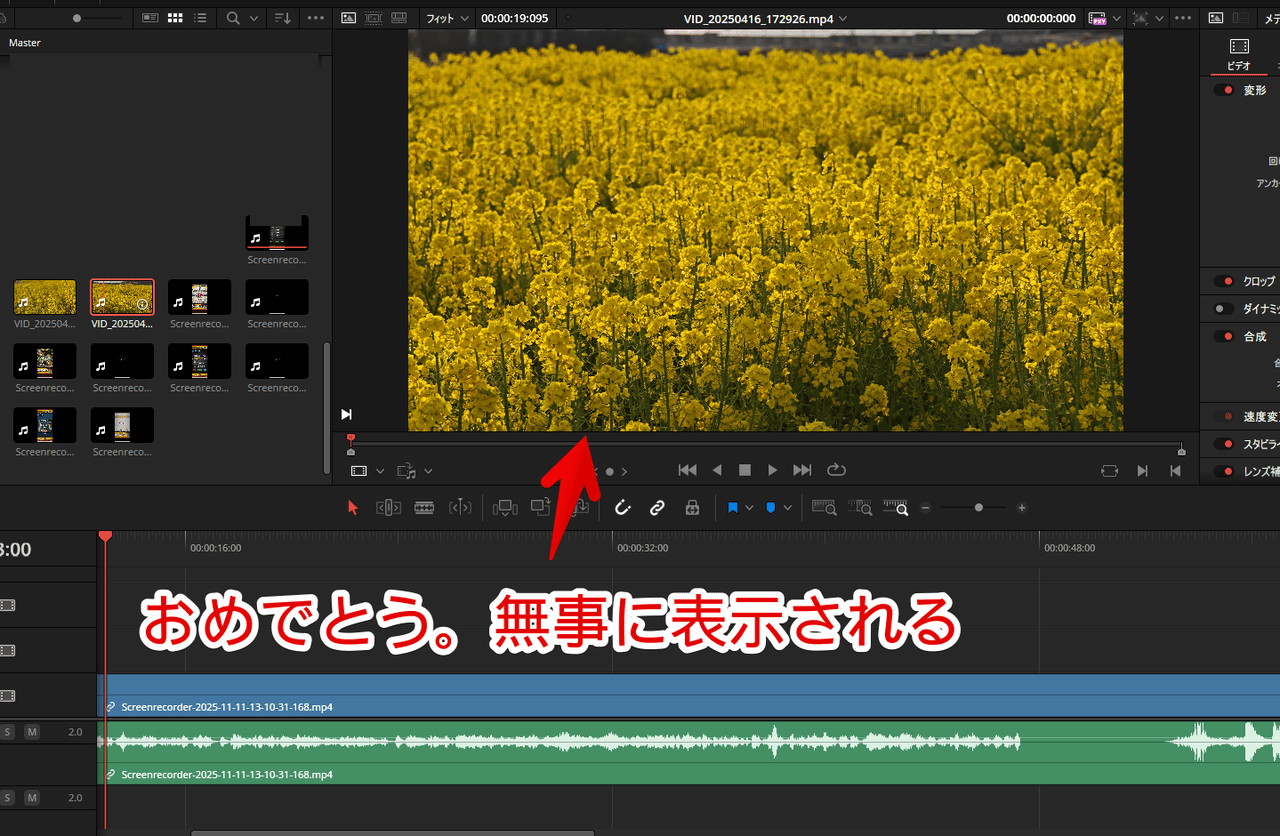Toggle timeline snapping magnet icon
Screen dimensions: 1280x836
tap(622, 508)
